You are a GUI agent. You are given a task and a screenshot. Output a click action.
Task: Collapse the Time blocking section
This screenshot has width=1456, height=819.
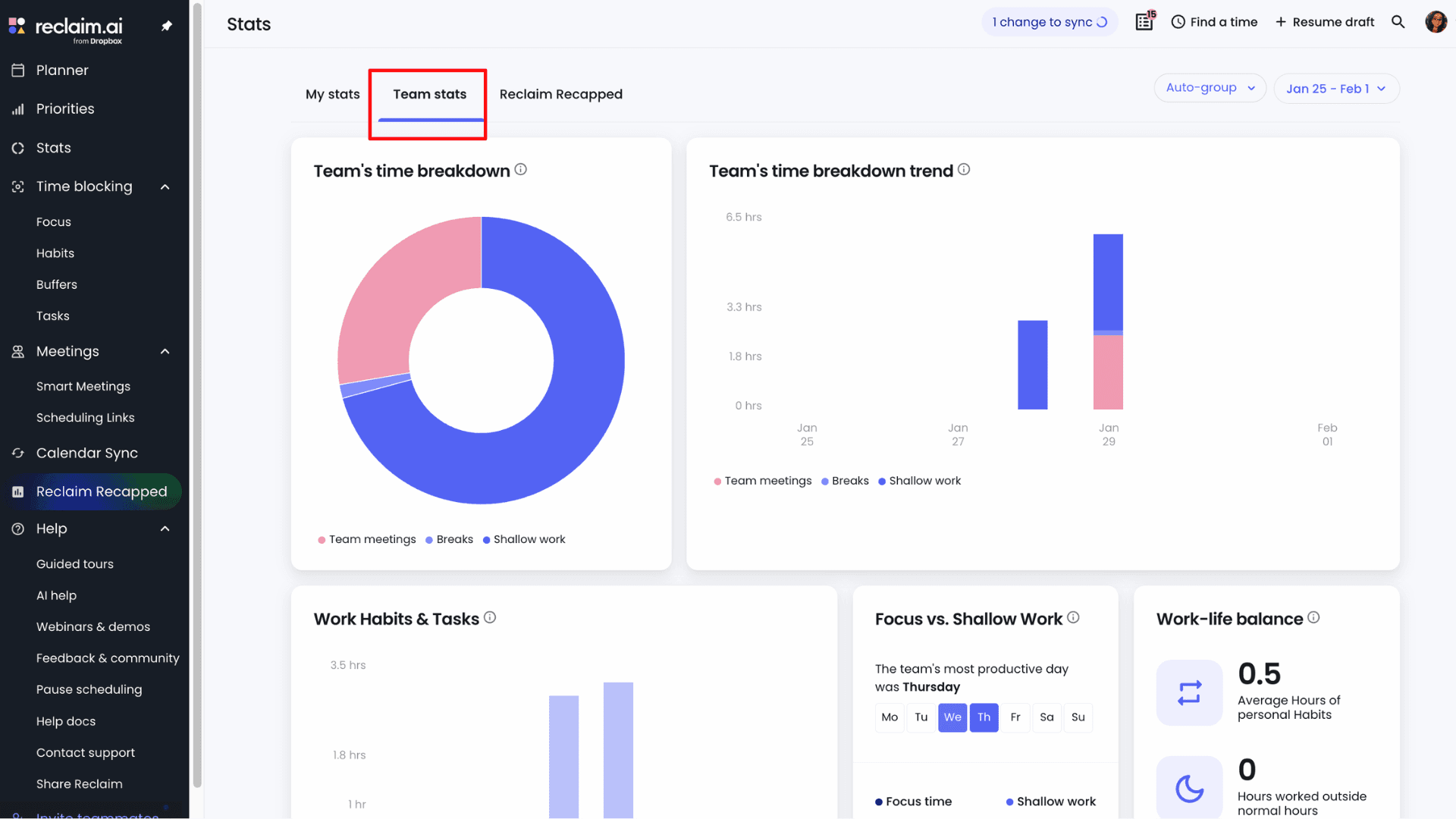pyautogui.click(x=165, y=187)
